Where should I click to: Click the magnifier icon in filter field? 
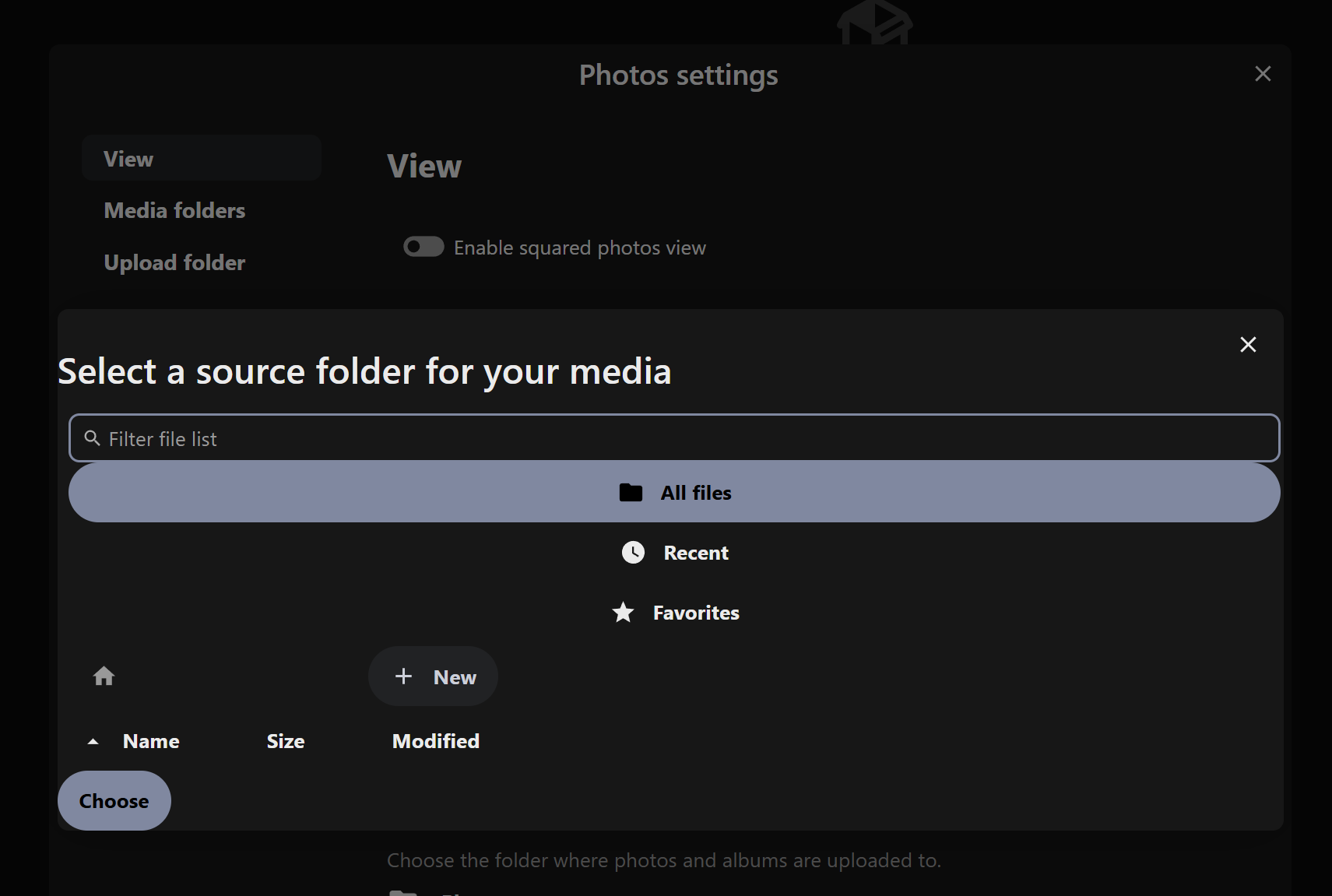point(93,438)
